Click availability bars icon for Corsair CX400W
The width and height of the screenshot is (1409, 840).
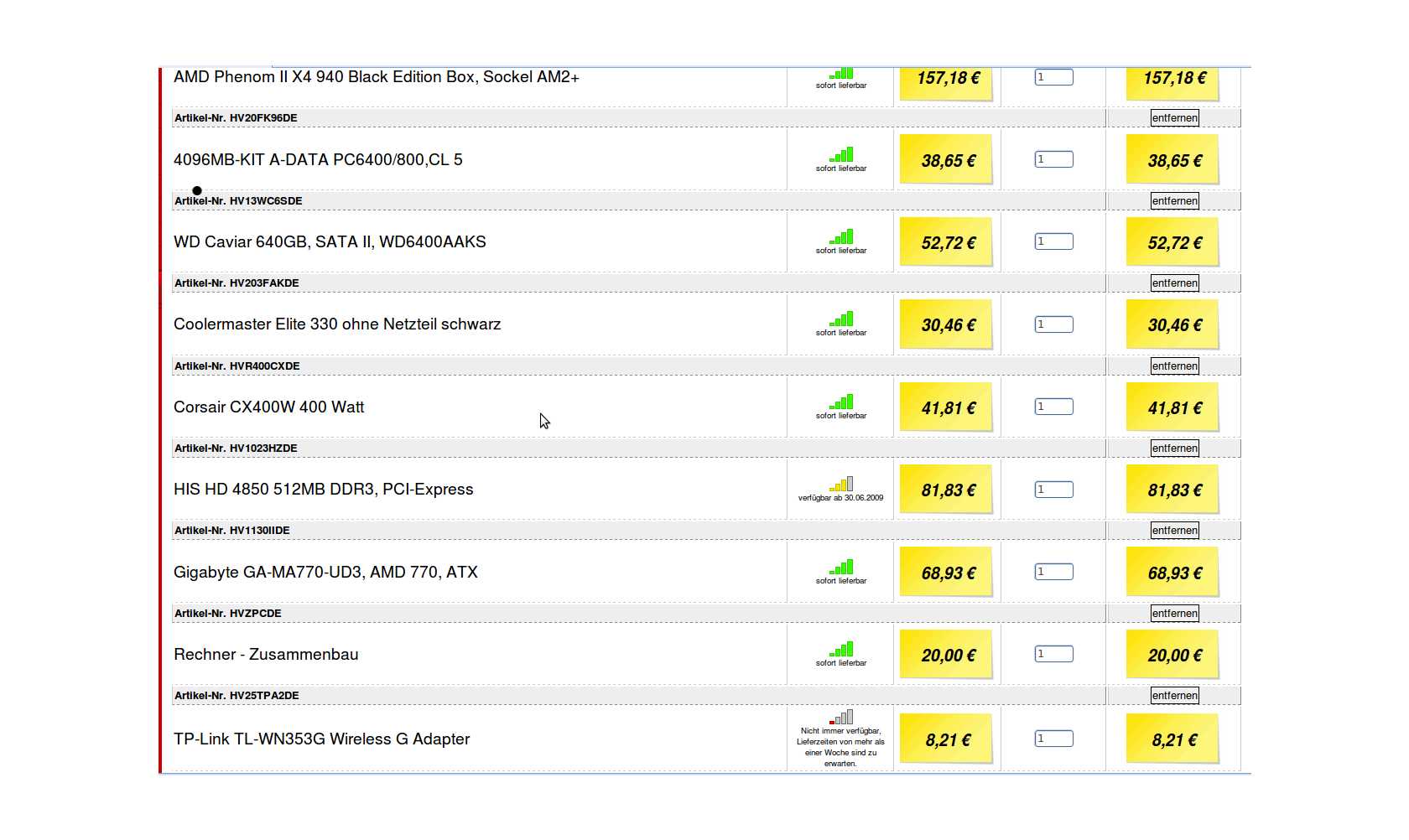841,402
